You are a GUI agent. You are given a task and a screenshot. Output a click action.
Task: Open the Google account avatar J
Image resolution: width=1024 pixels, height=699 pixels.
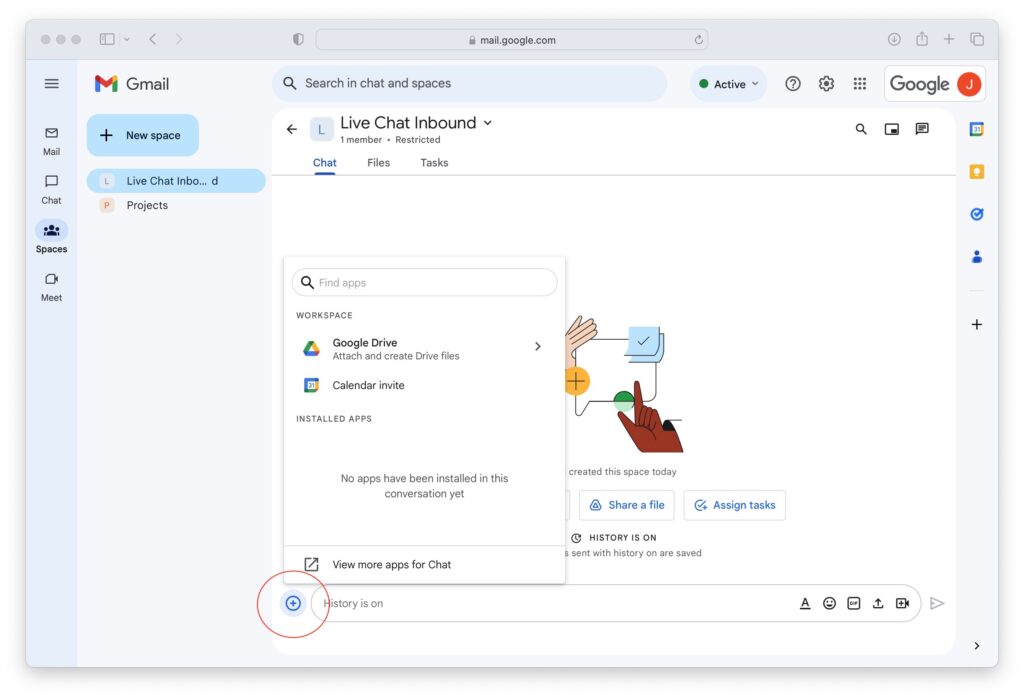(x=969, y=84)
